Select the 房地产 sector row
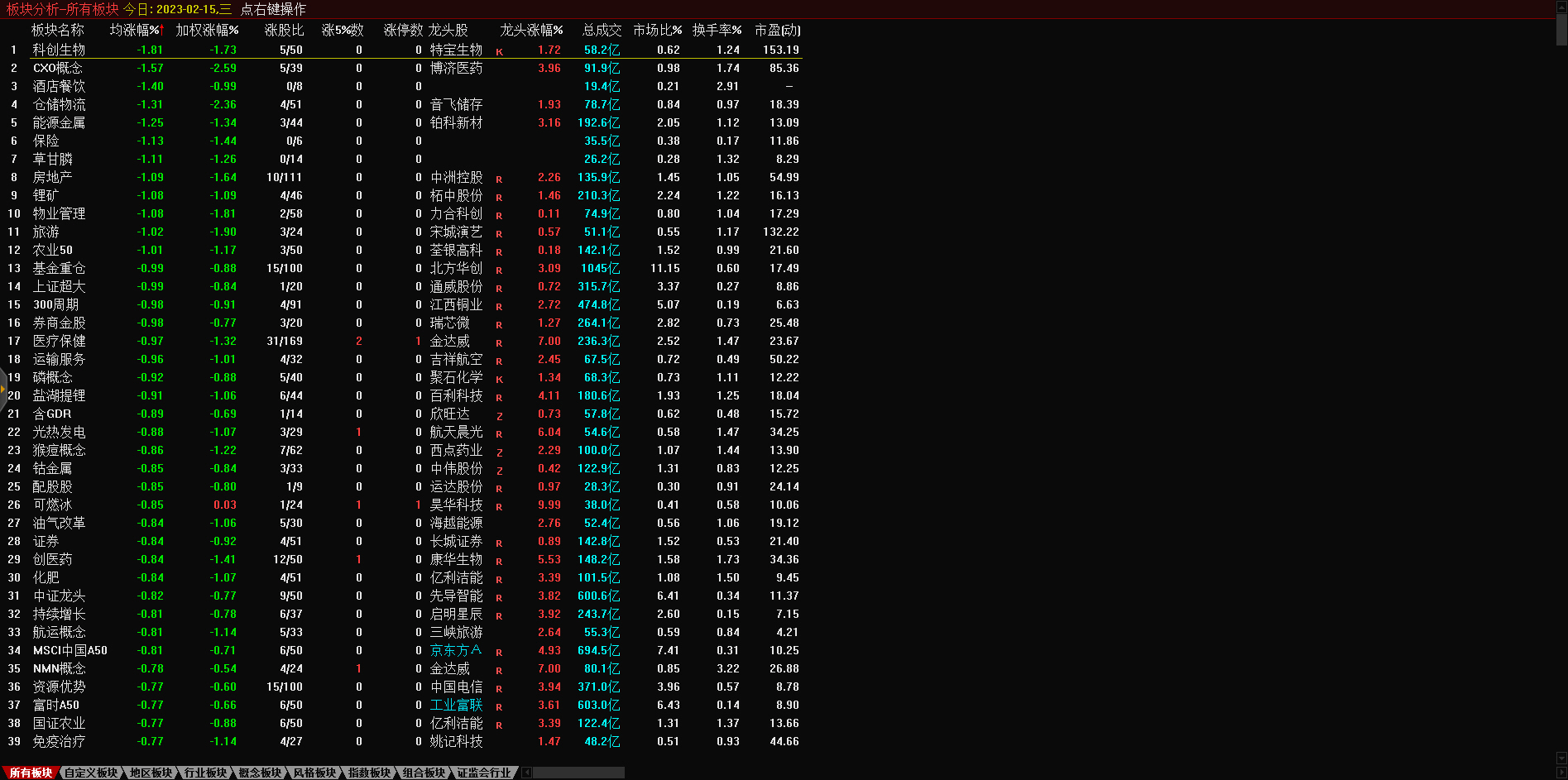1568x780 pixels. 52,177
